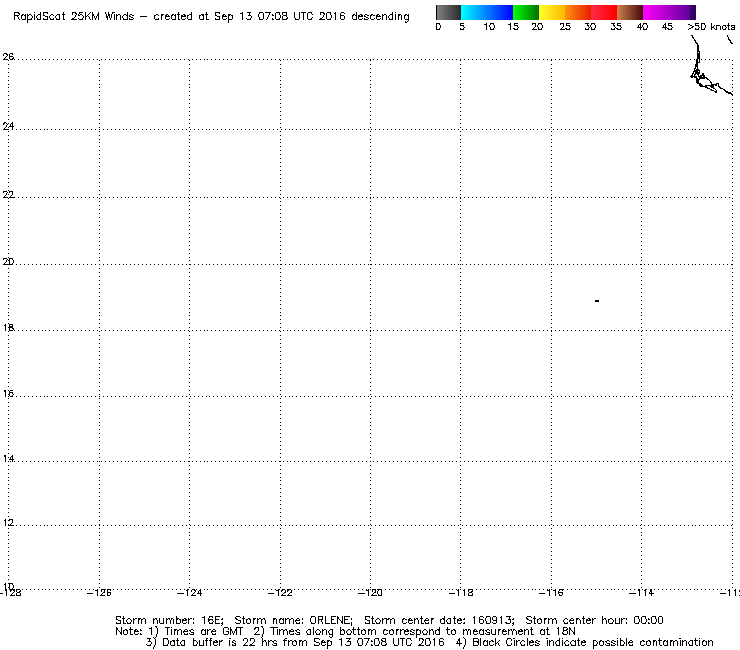This screenshot has width=740, height=650.
Task: Click the 'Black Circles indicate possible contamination' note
Action: click(585, 642)
